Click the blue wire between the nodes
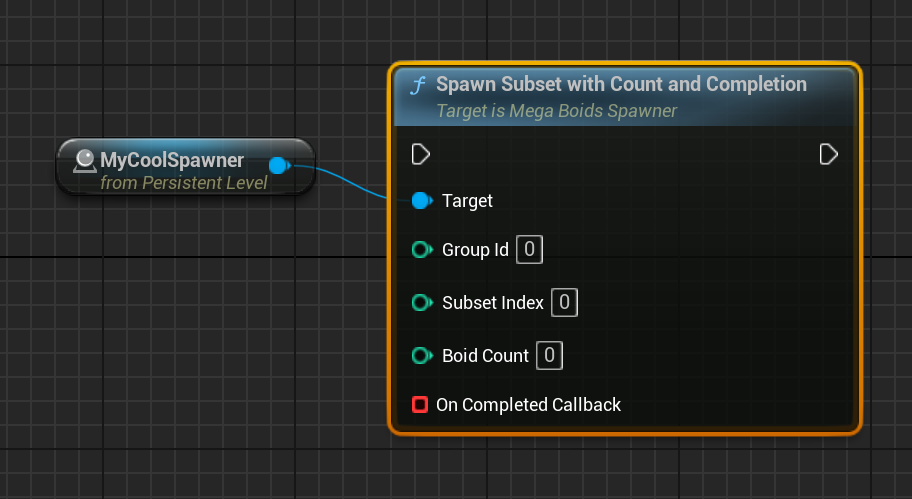This screenshot has width=912, height=499. (x=350, y=185)
